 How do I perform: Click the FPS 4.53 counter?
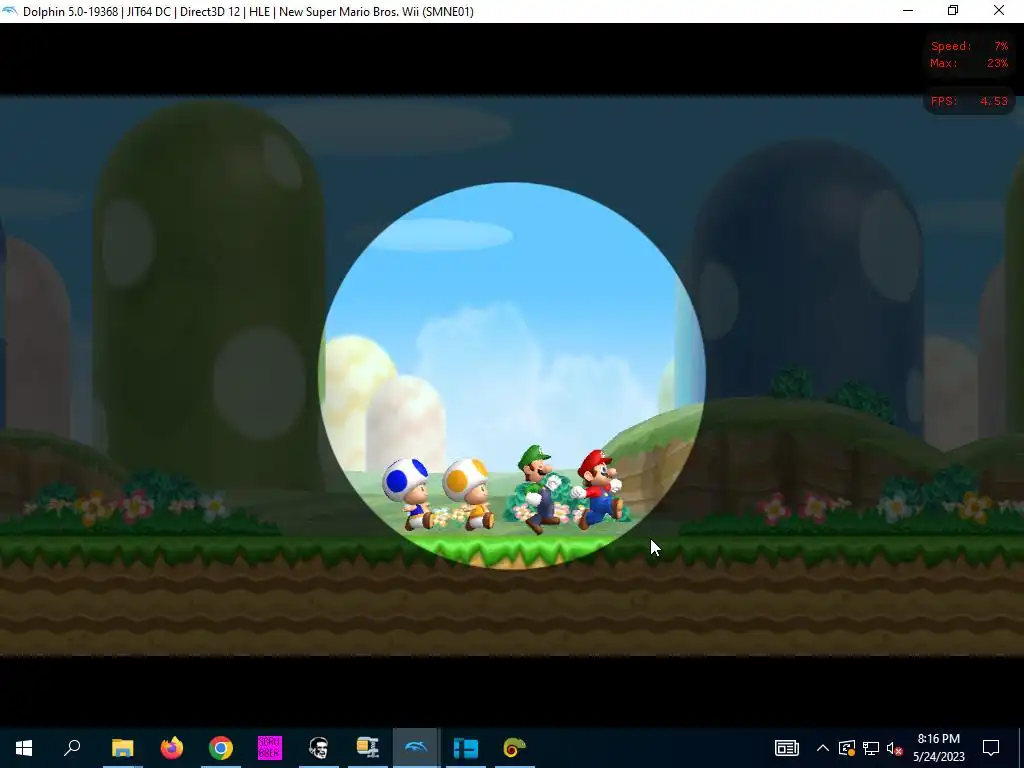click(969, 101)
